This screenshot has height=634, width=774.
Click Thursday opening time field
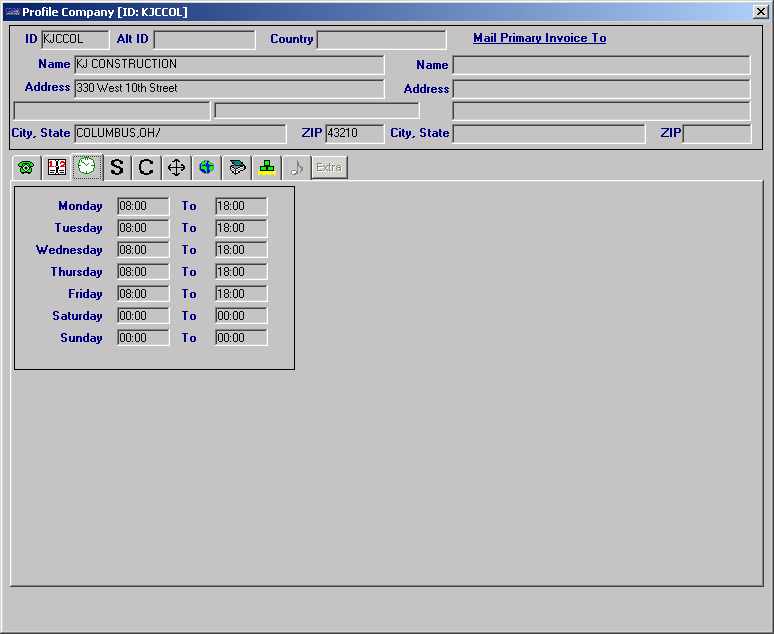pos(143,272)
